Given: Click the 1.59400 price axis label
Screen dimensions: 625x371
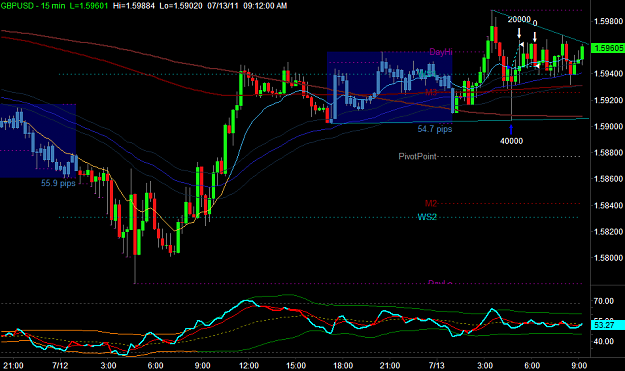Looking at the screenshot, I should [x=608, y=74].
